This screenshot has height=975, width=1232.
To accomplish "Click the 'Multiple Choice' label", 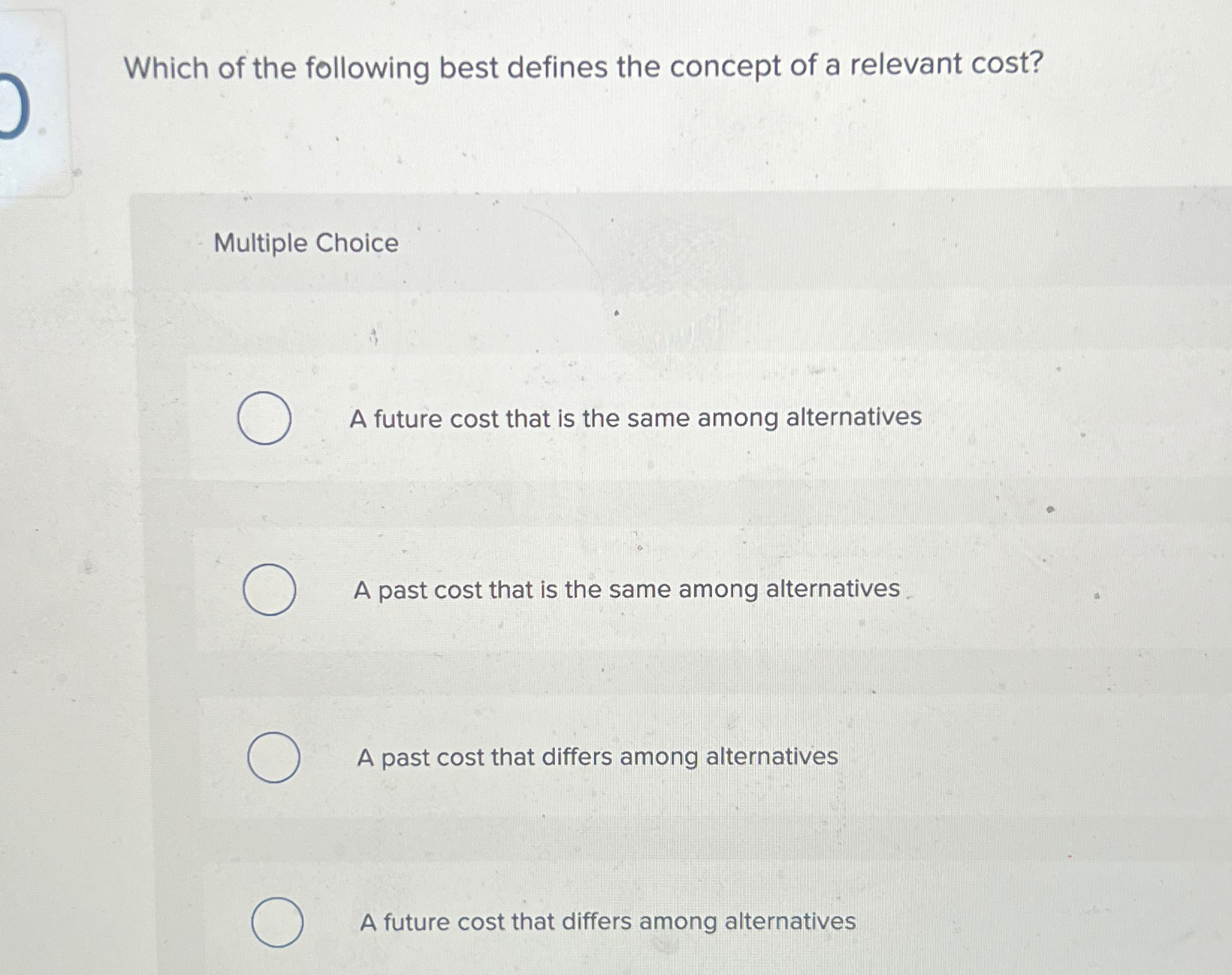I will [x=304, y=241].
